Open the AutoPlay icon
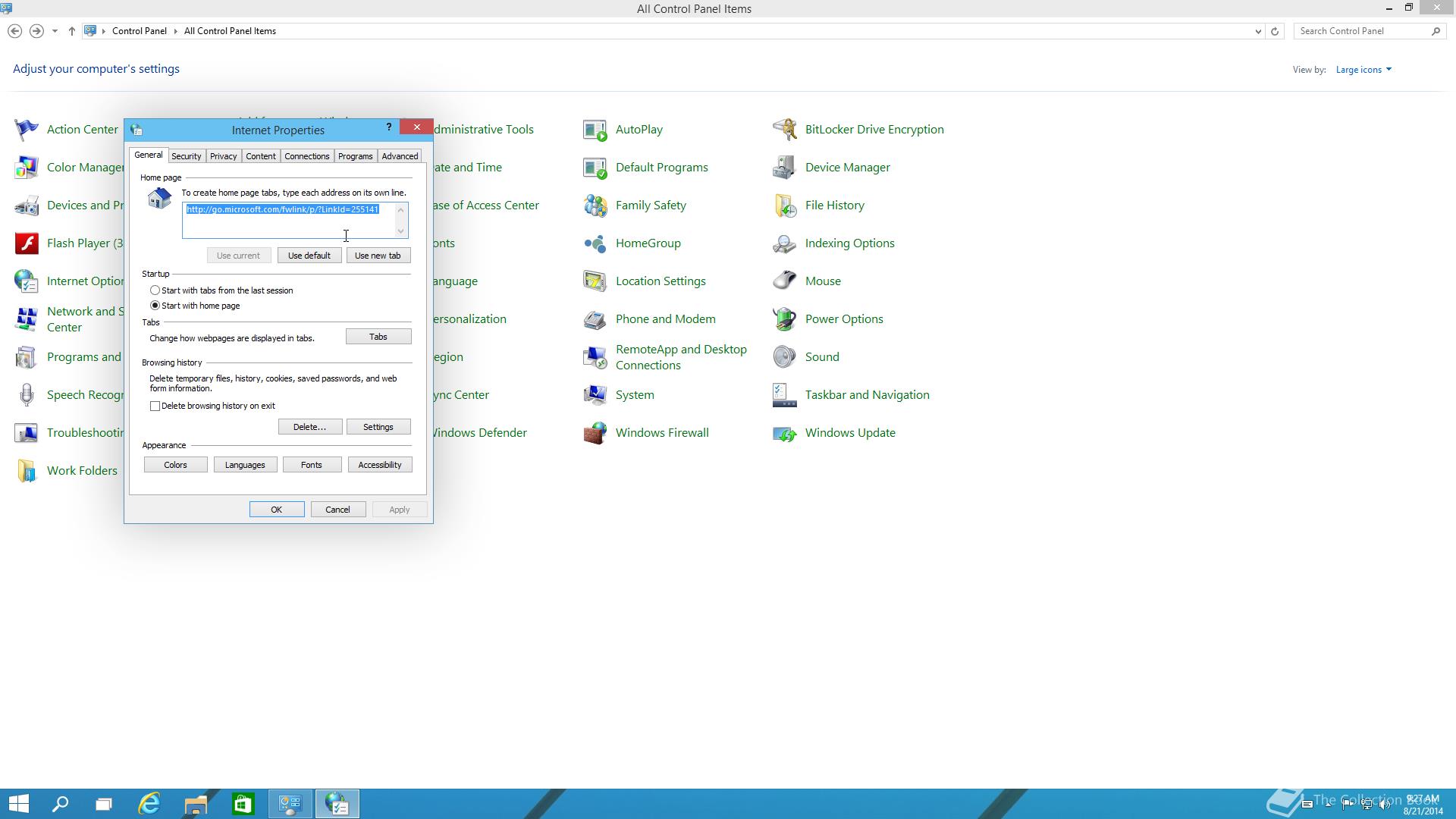This screenshot has height=819, width=1456. 595,130
